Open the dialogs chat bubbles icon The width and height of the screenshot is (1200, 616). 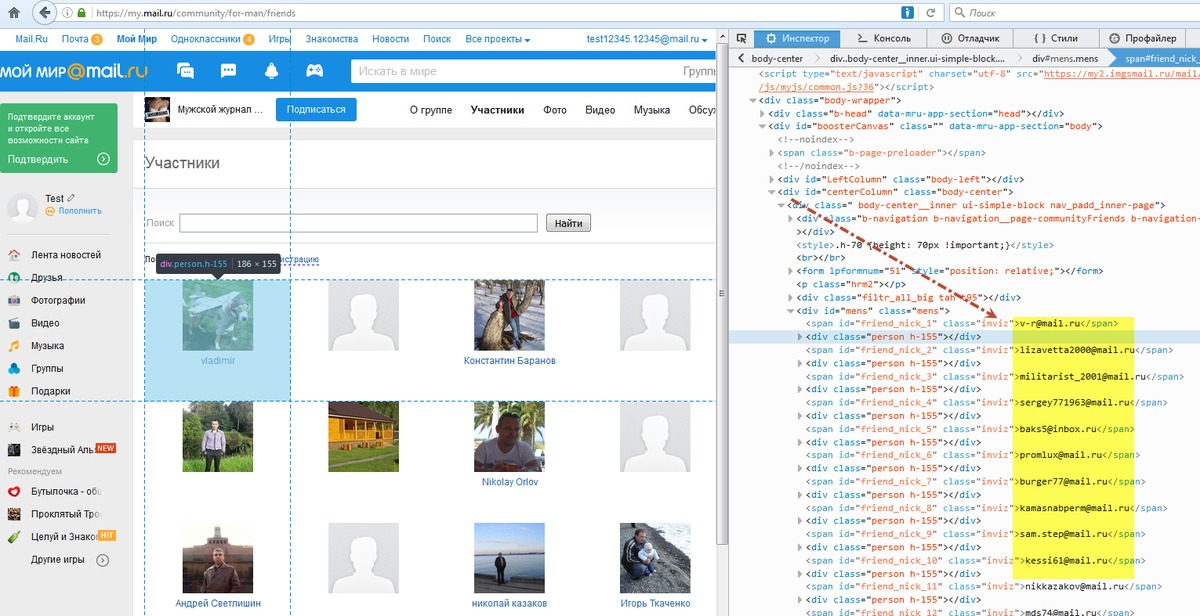coord(185,71)
